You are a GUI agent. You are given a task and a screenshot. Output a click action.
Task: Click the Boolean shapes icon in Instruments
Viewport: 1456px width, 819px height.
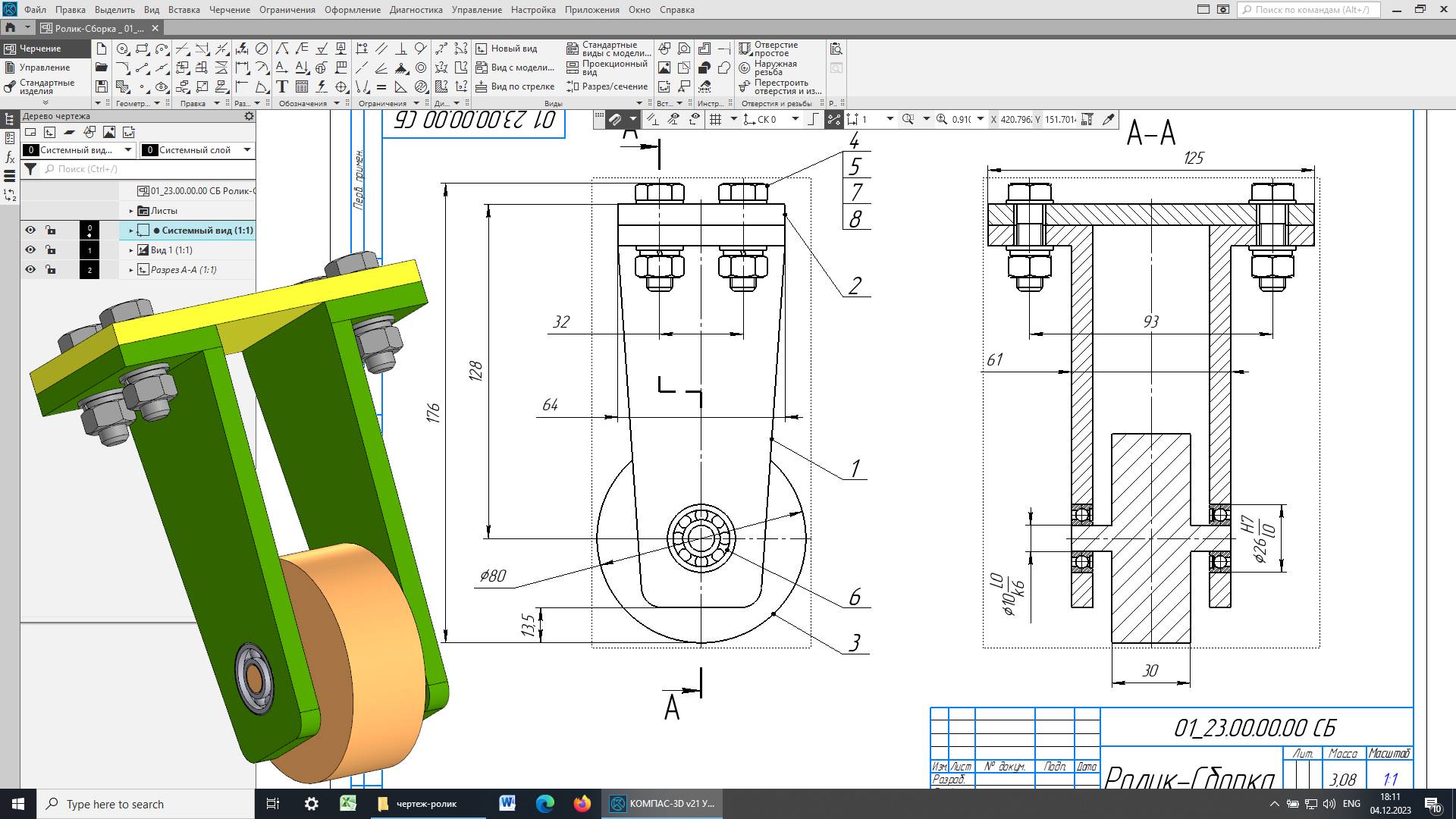click(704, 67)
